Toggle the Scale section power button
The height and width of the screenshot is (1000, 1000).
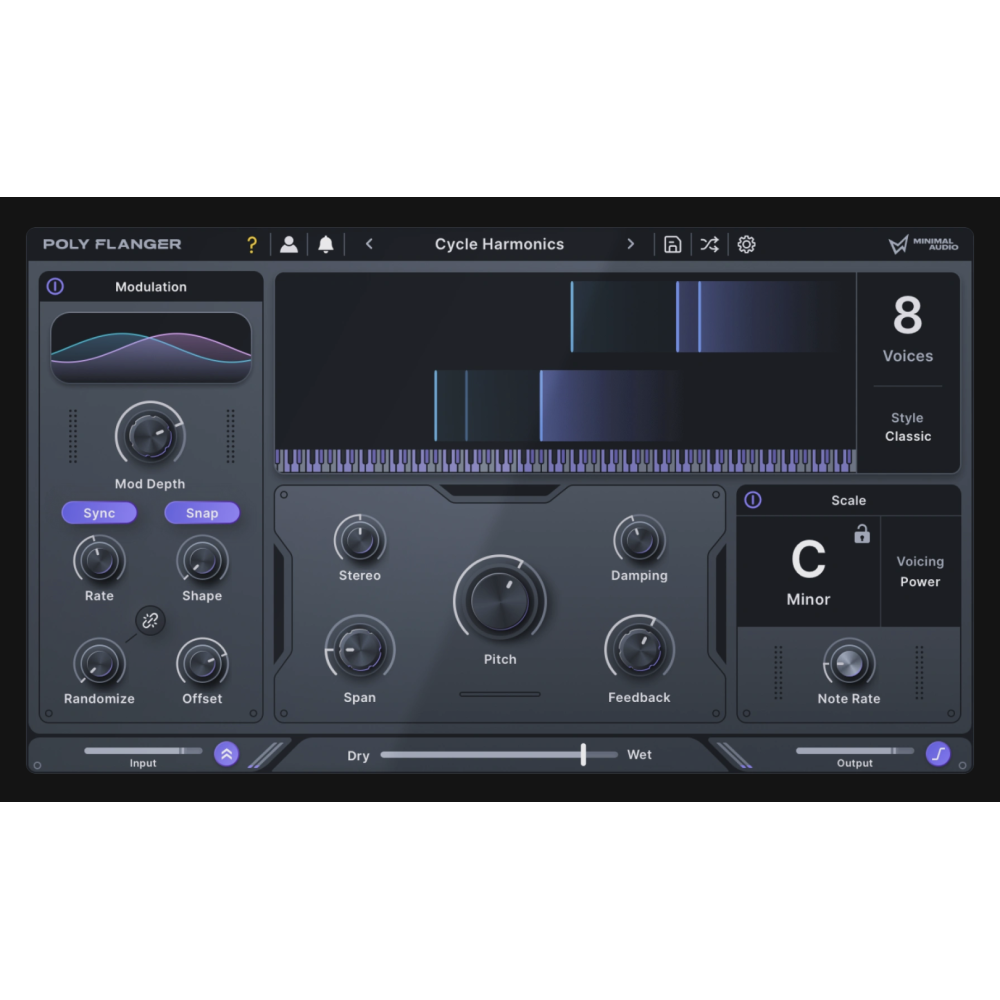coord(751,500)
